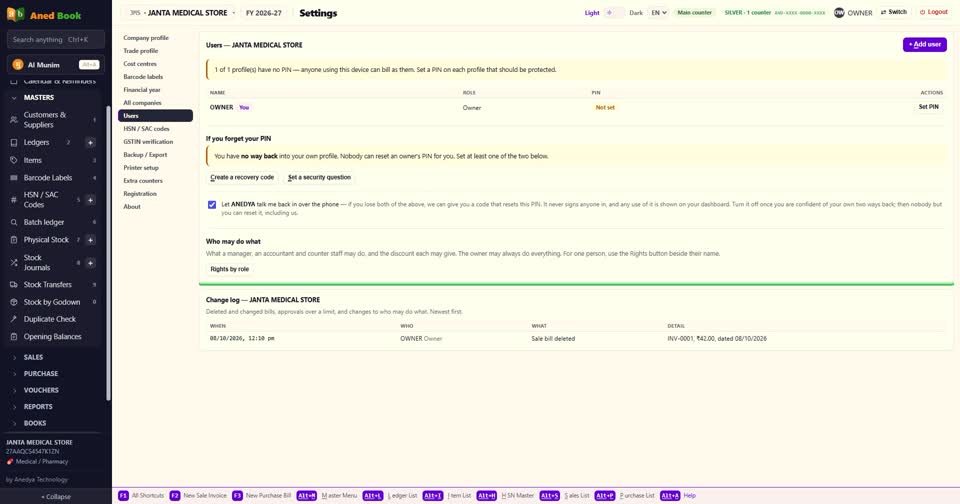Click the F3 New Purchase Bill badge
Viewport: 960px width, 504px height.
pos(237,495)
